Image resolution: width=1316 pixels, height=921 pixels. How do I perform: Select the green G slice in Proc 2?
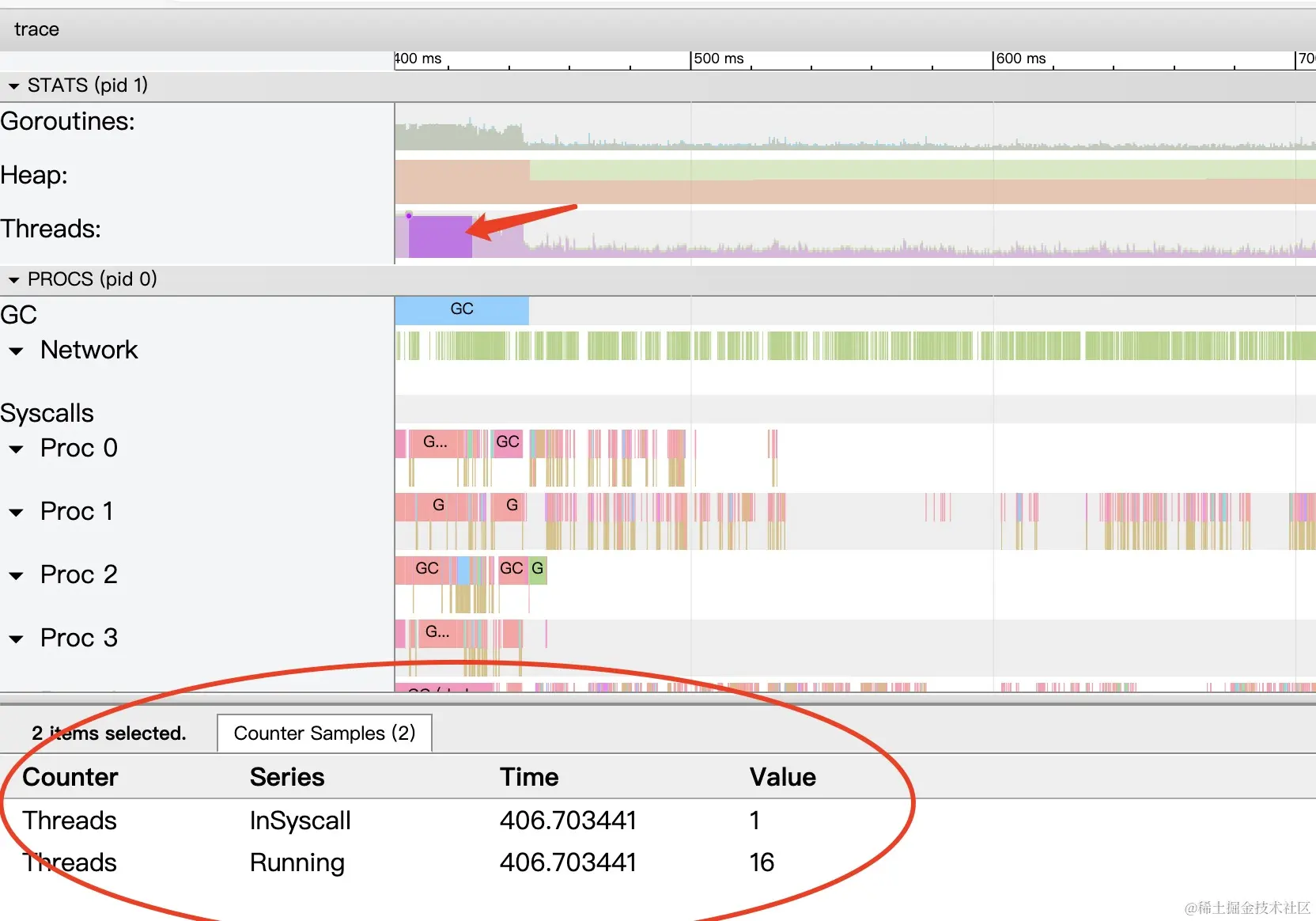coord(538,569)
